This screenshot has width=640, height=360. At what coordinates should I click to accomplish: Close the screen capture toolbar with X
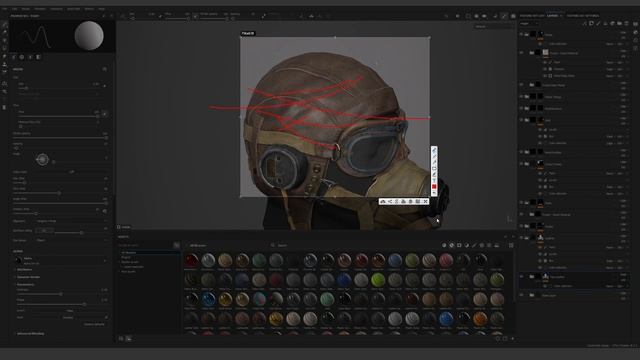pos(425,201)
